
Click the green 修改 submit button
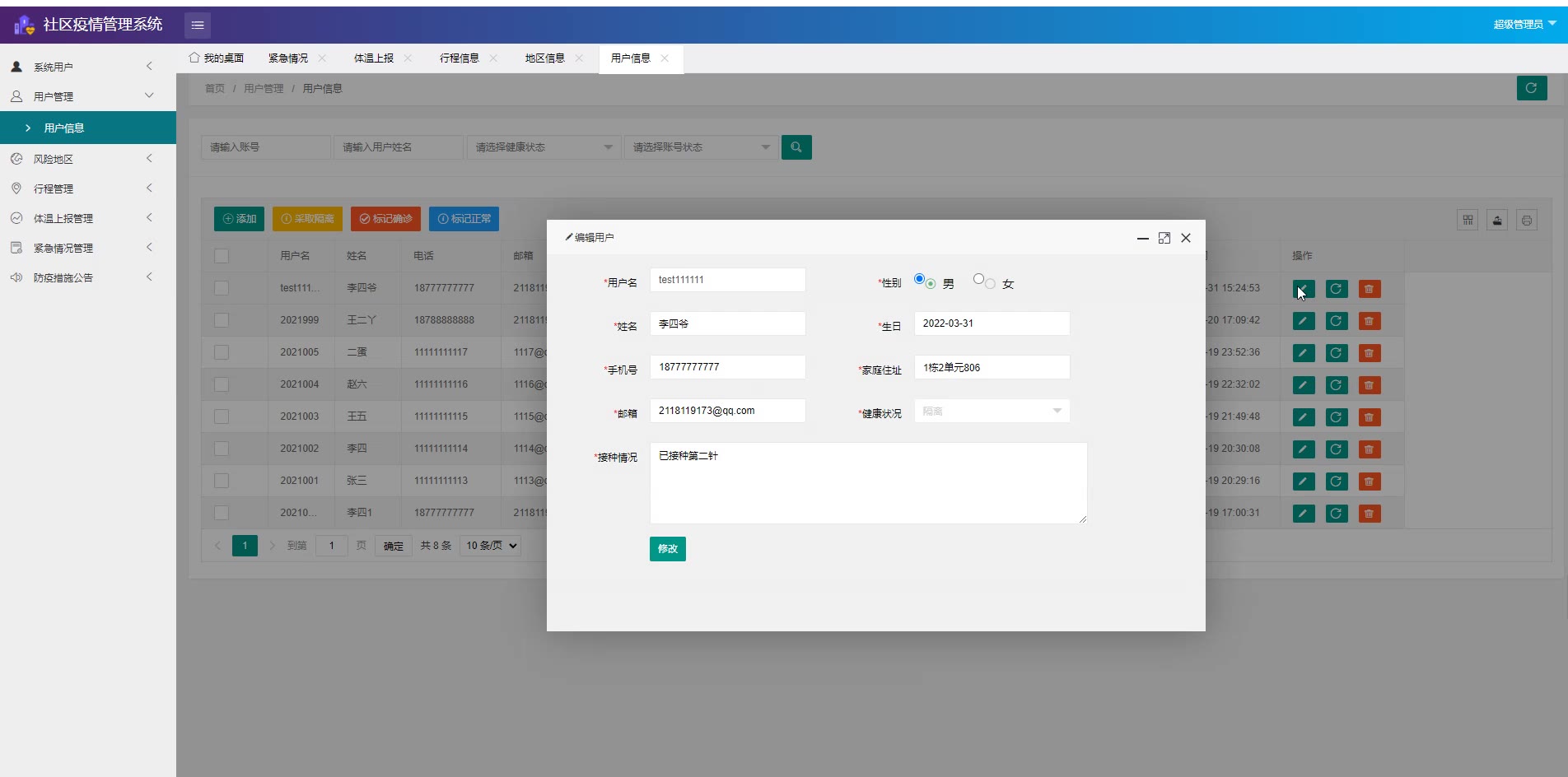[668, 549]
